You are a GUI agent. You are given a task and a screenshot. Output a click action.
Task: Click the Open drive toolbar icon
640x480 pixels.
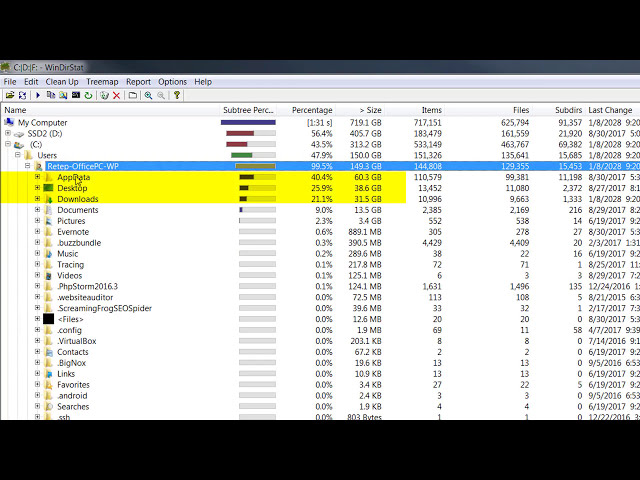(x=10, y=95)
